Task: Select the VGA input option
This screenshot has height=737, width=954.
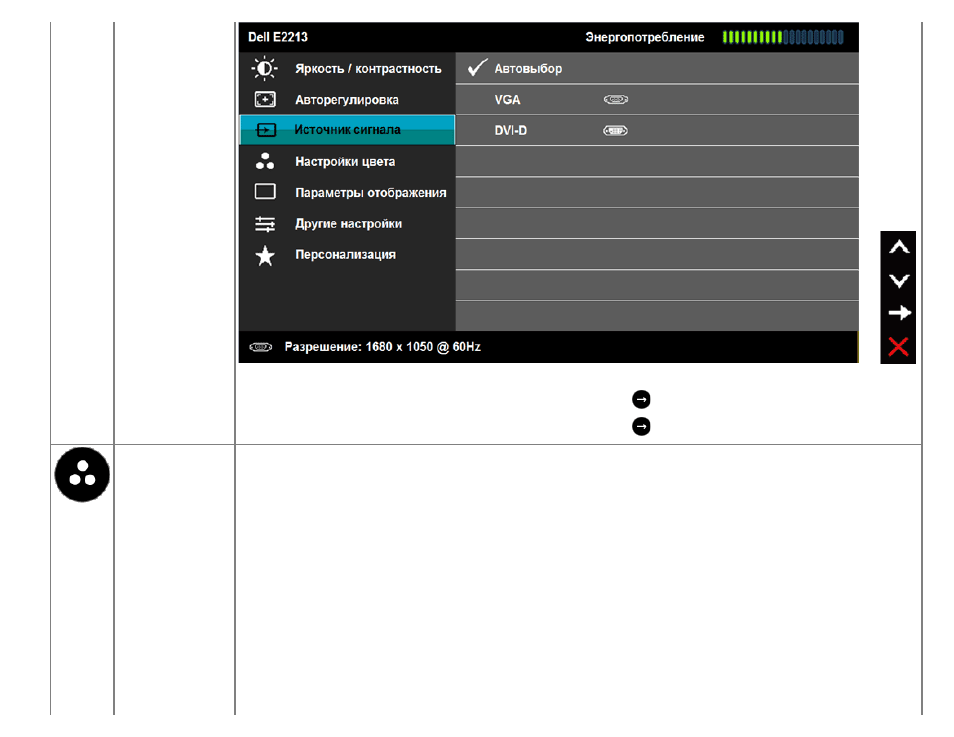Action: (x=657, y=99)
